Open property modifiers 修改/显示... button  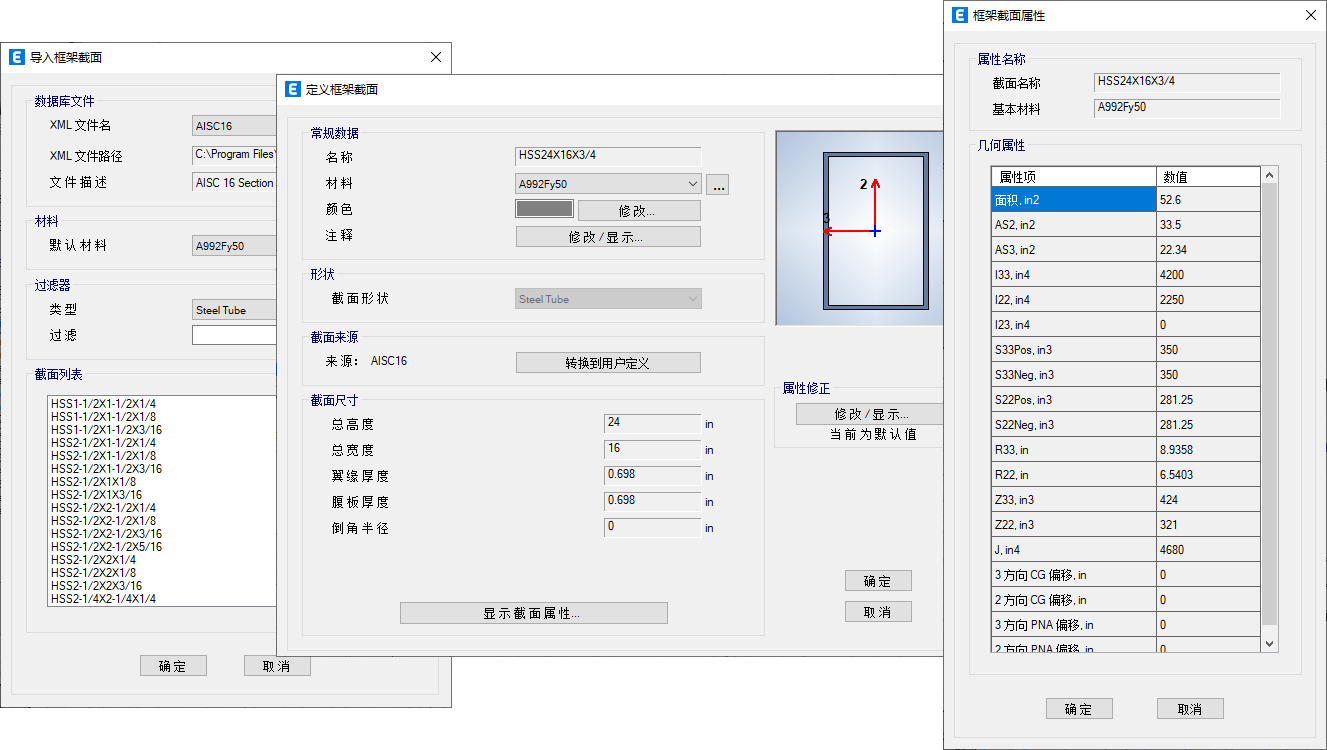[868, 414]
